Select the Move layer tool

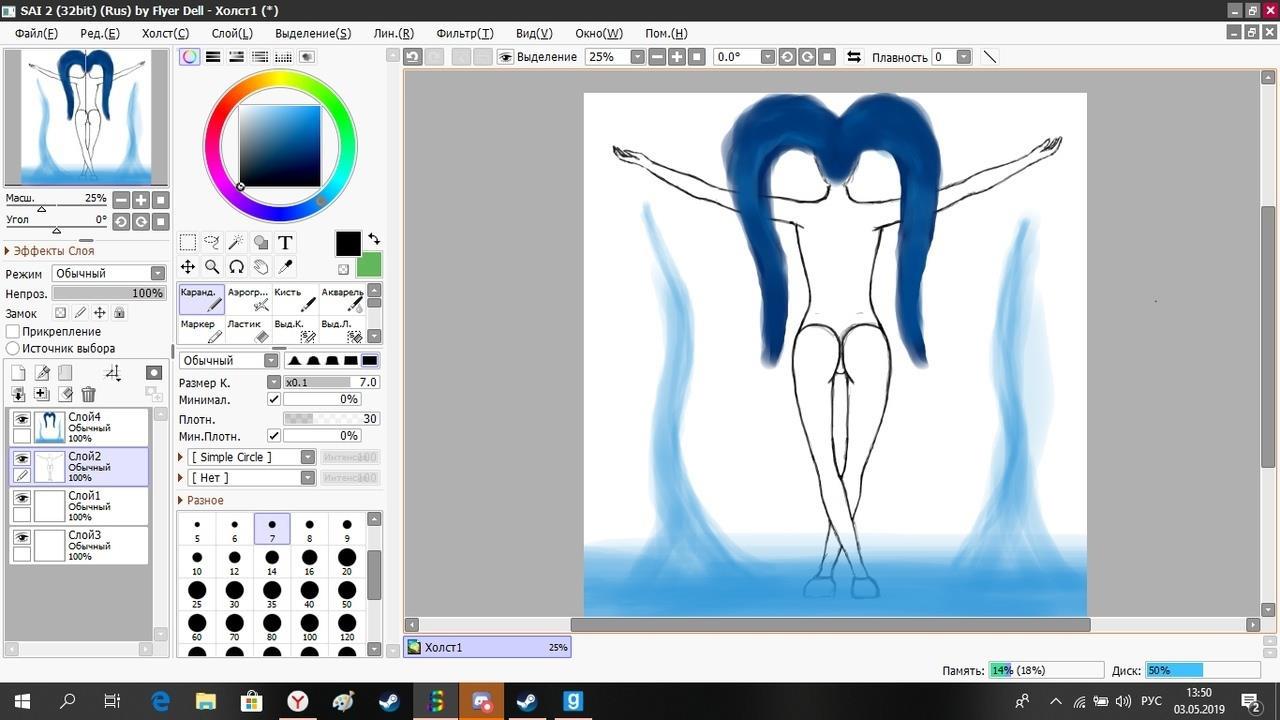187,267
